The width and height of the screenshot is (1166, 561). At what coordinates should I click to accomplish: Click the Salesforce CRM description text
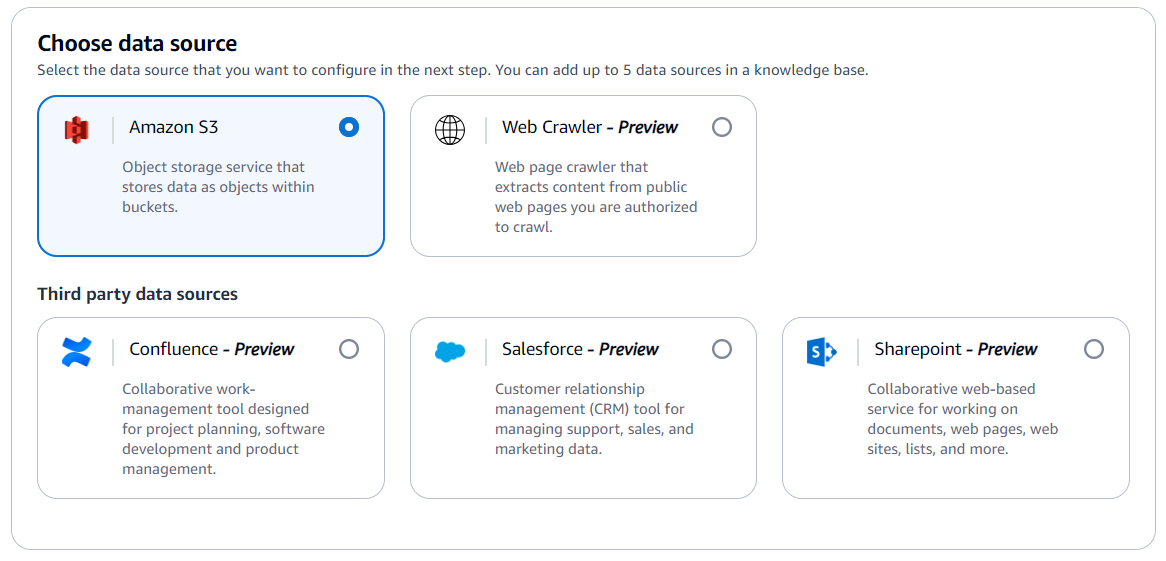594,419
